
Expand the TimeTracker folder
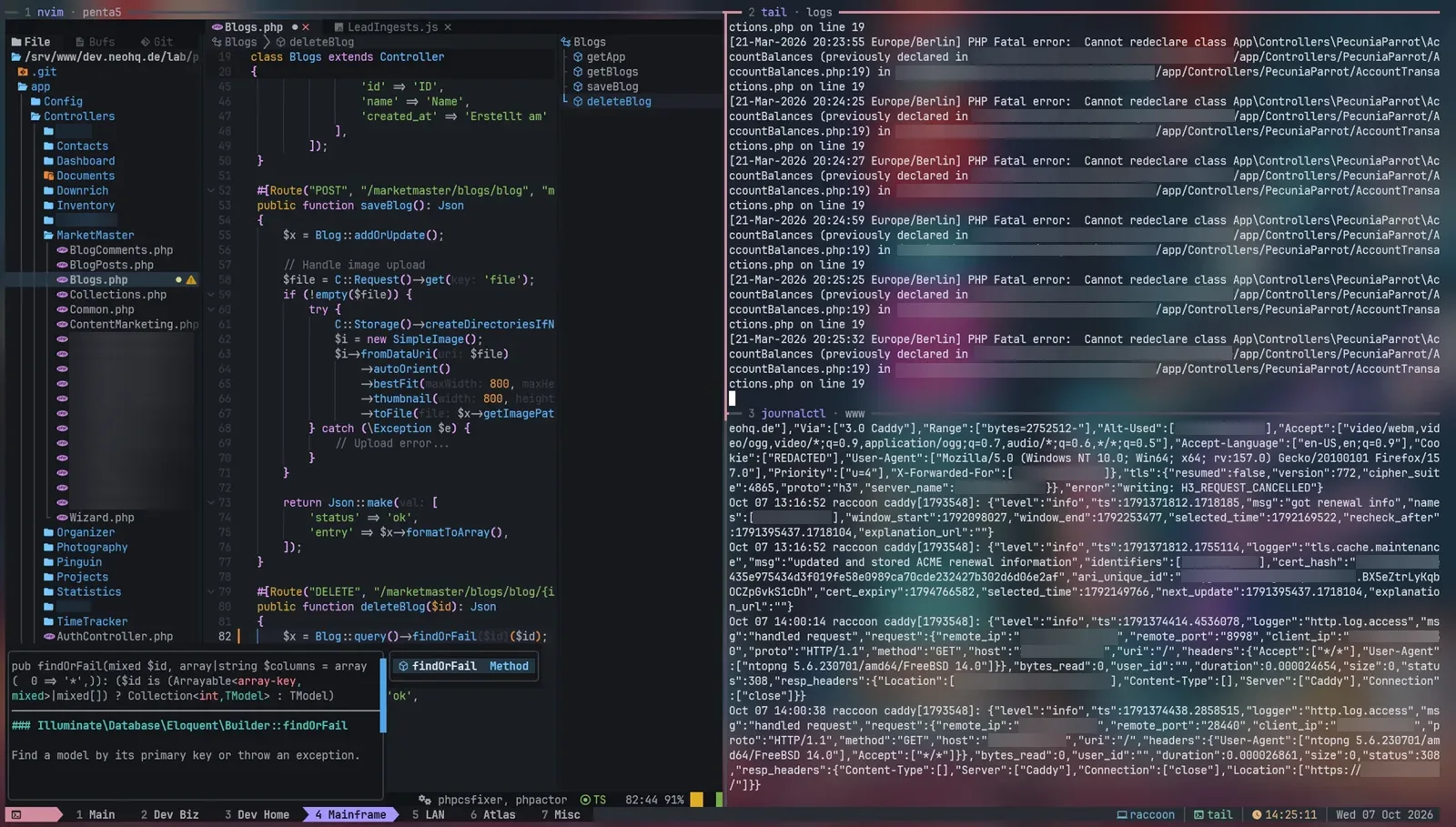[x=86, y=622]
